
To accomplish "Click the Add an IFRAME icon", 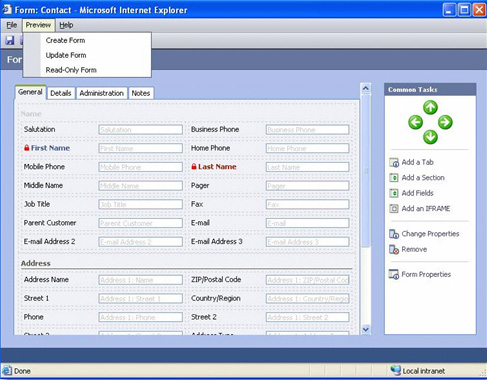I will pyautogui.click(x=394, y=209).
